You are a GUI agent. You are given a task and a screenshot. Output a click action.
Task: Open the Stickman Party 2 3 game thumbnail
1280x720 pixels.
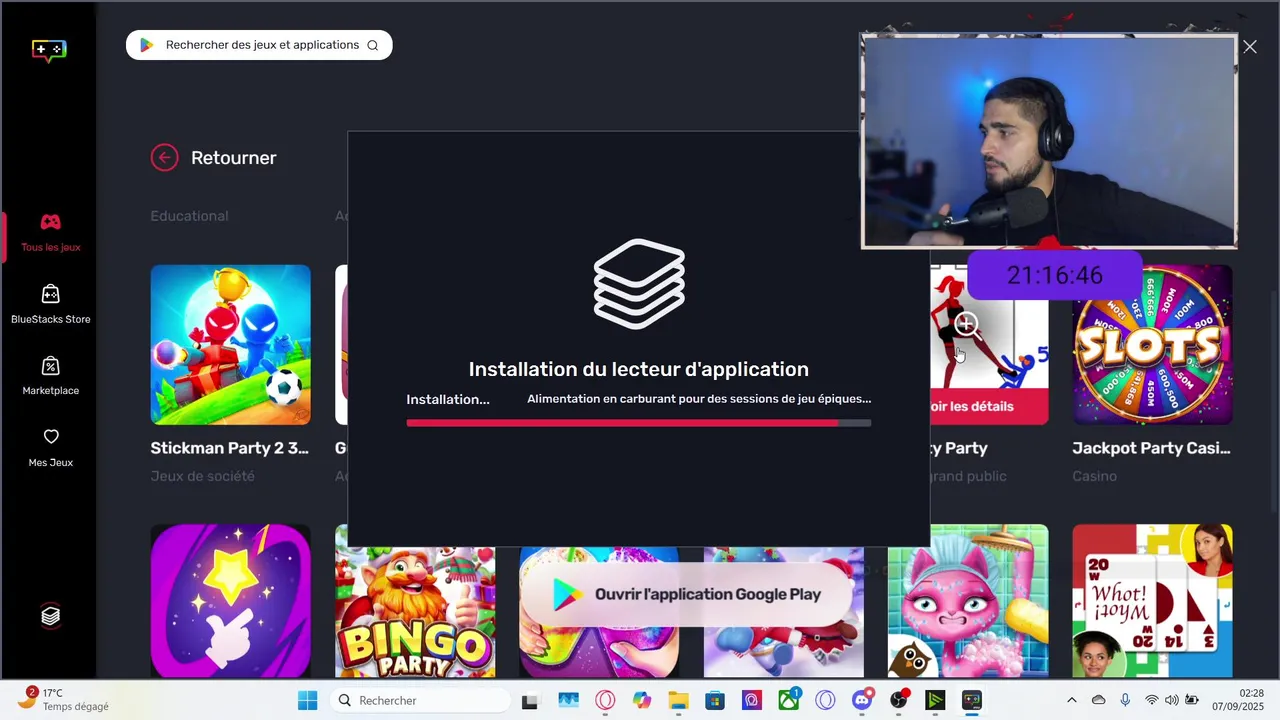point(230,345)
